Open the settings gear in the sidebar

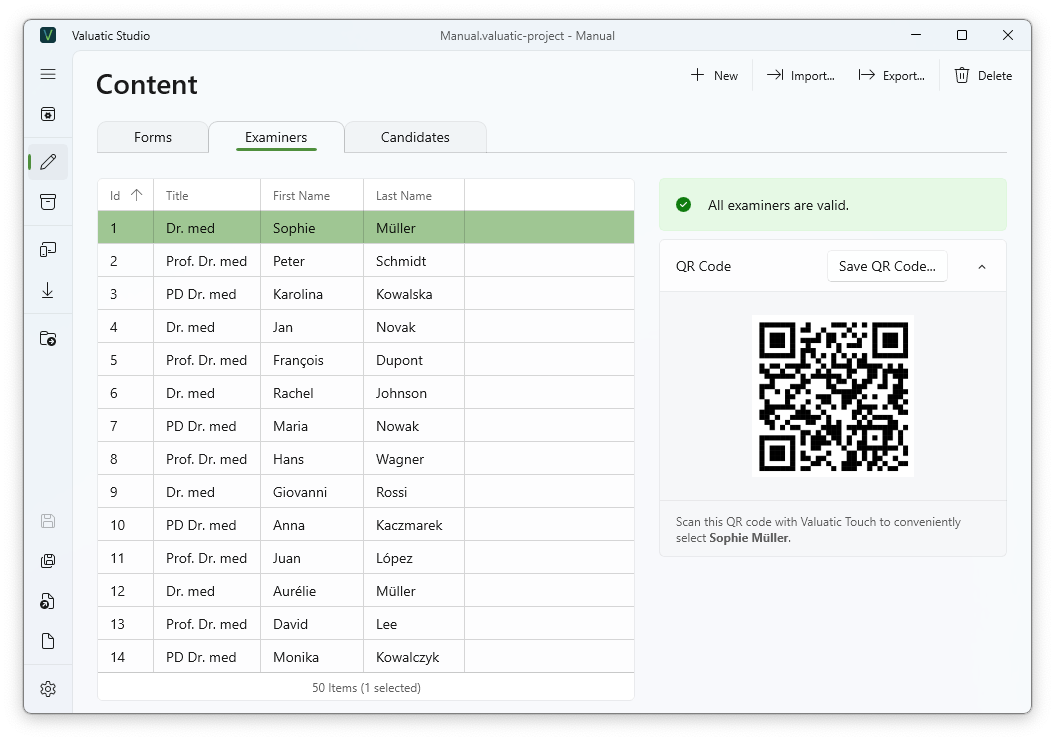[x=48, y=689]
